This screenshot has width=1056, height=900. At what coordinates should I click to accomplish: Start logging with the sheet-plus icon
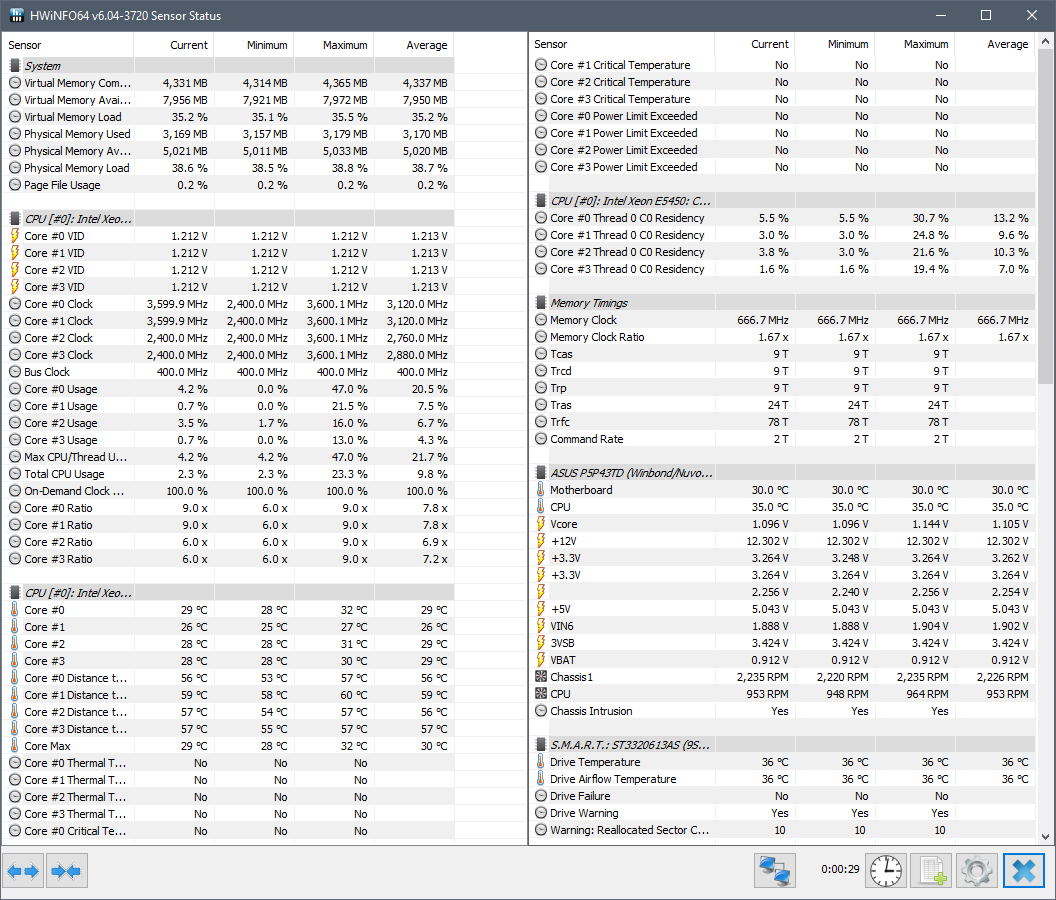(931, 871)
